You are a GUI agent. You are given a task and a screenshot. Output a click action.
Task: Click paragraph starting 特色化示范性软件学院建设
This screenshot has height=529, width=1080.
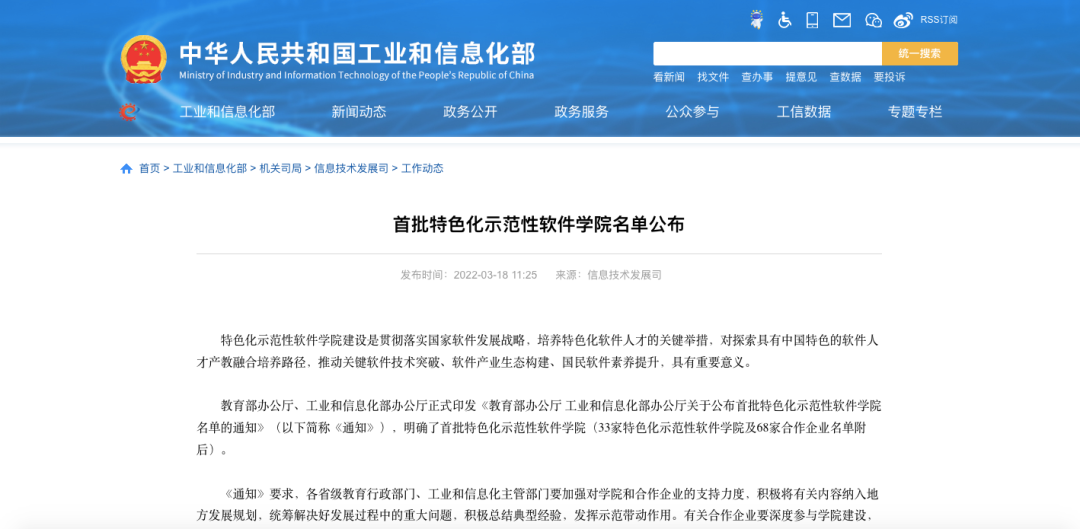(539, 351)
